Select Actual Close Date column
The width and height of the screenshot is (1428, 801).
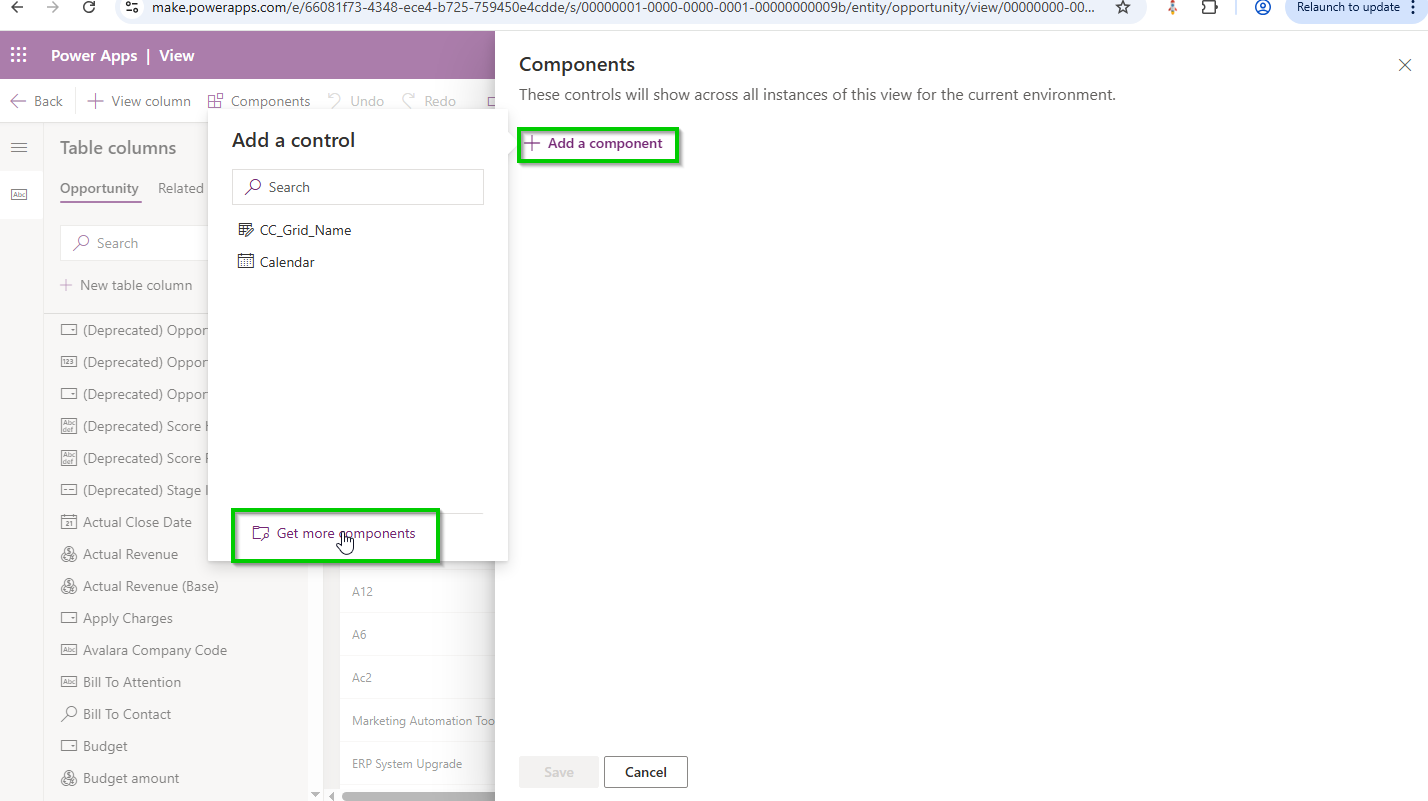tap(137, 522)
